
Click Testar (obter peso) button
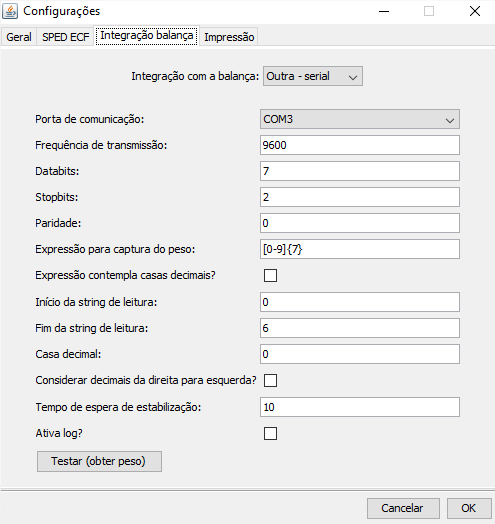[99, 462]
